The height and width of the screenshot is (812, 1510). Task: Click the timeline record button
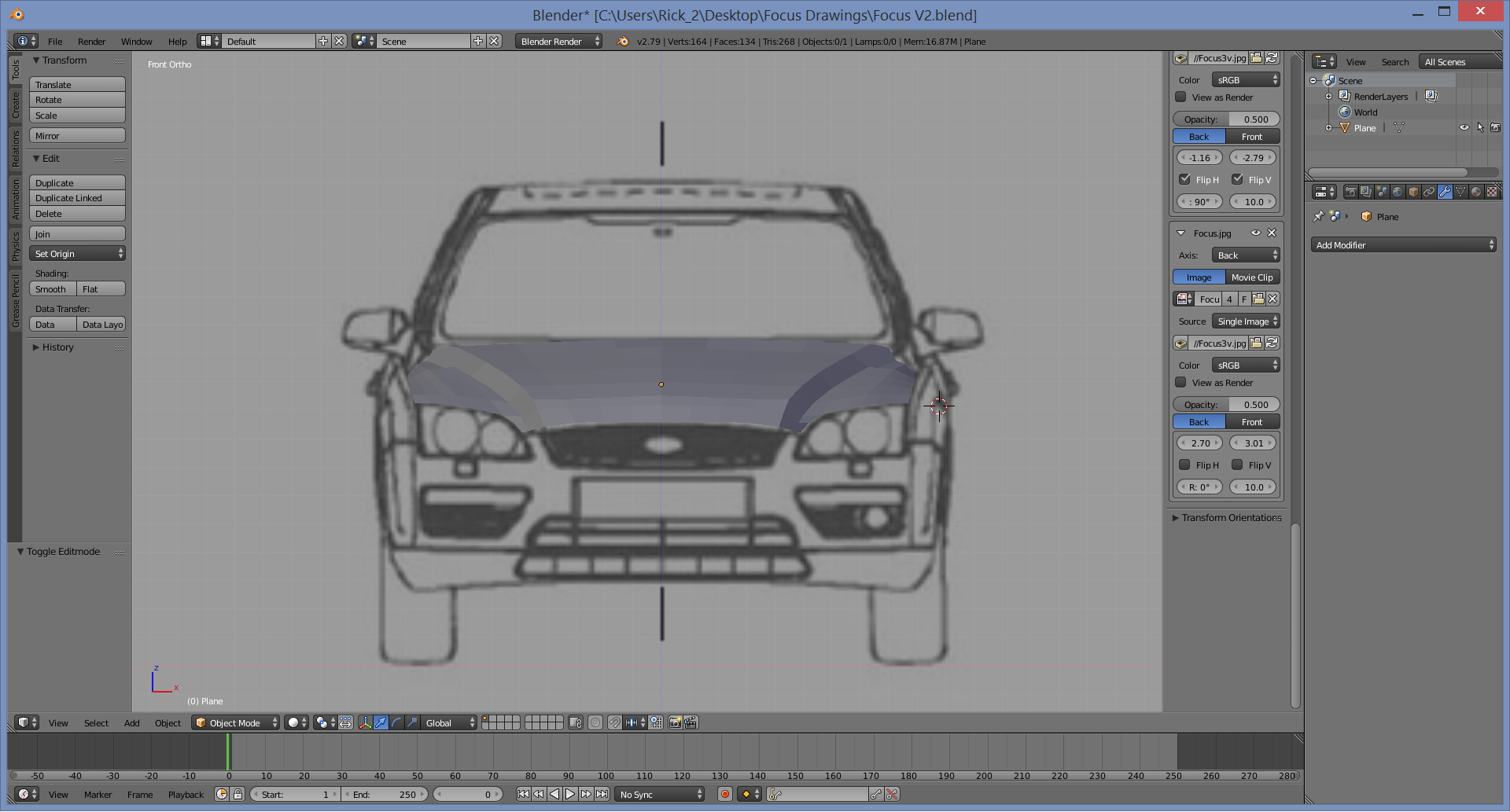(x=725, y=794)
